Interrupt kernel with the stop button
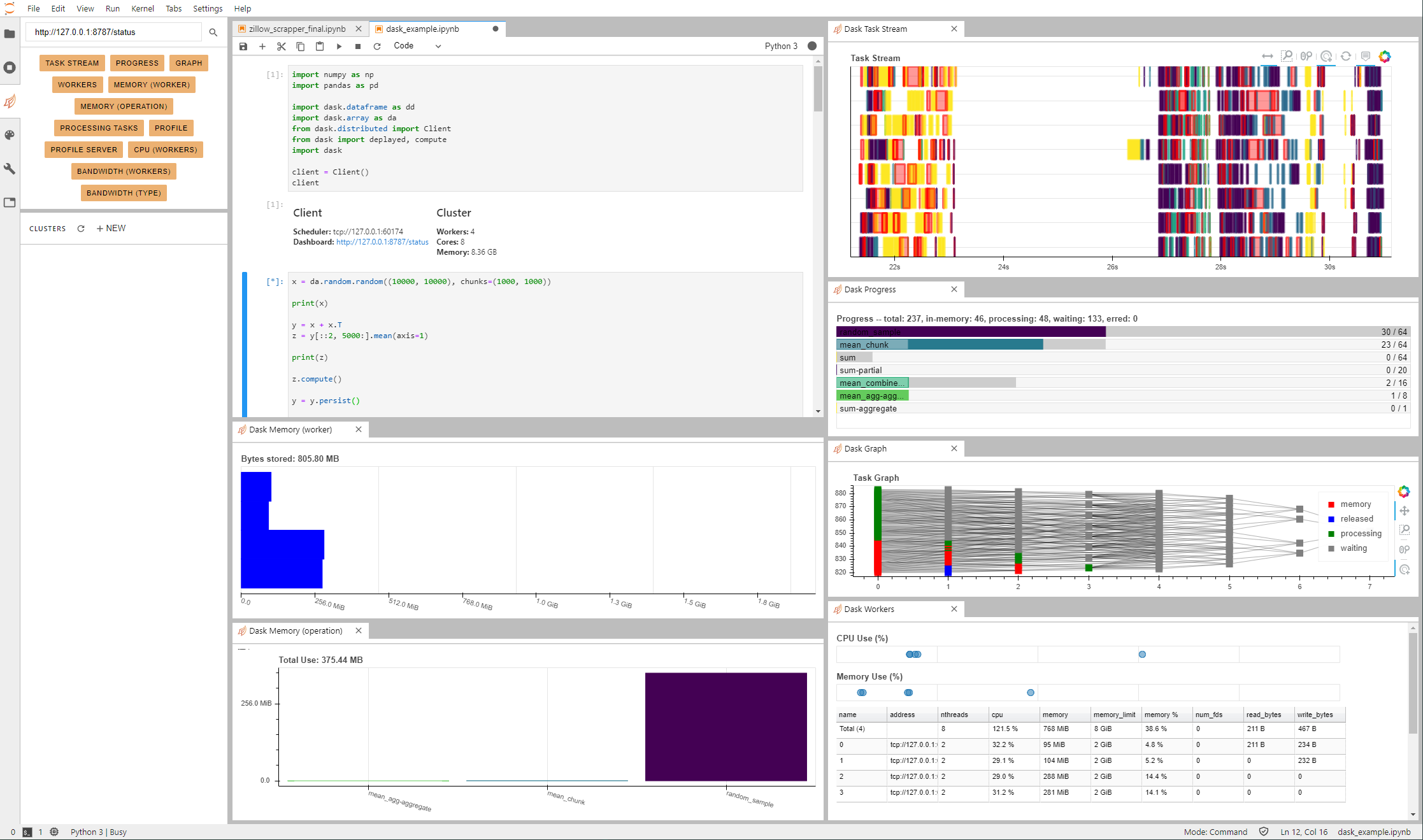This screenshot has width=1423, height=840. tap(358, 46)
